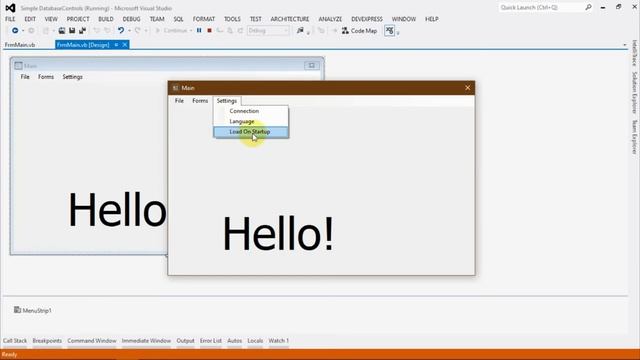Open the FORMAT menu

pyautogui.click(x=204, y=19)
